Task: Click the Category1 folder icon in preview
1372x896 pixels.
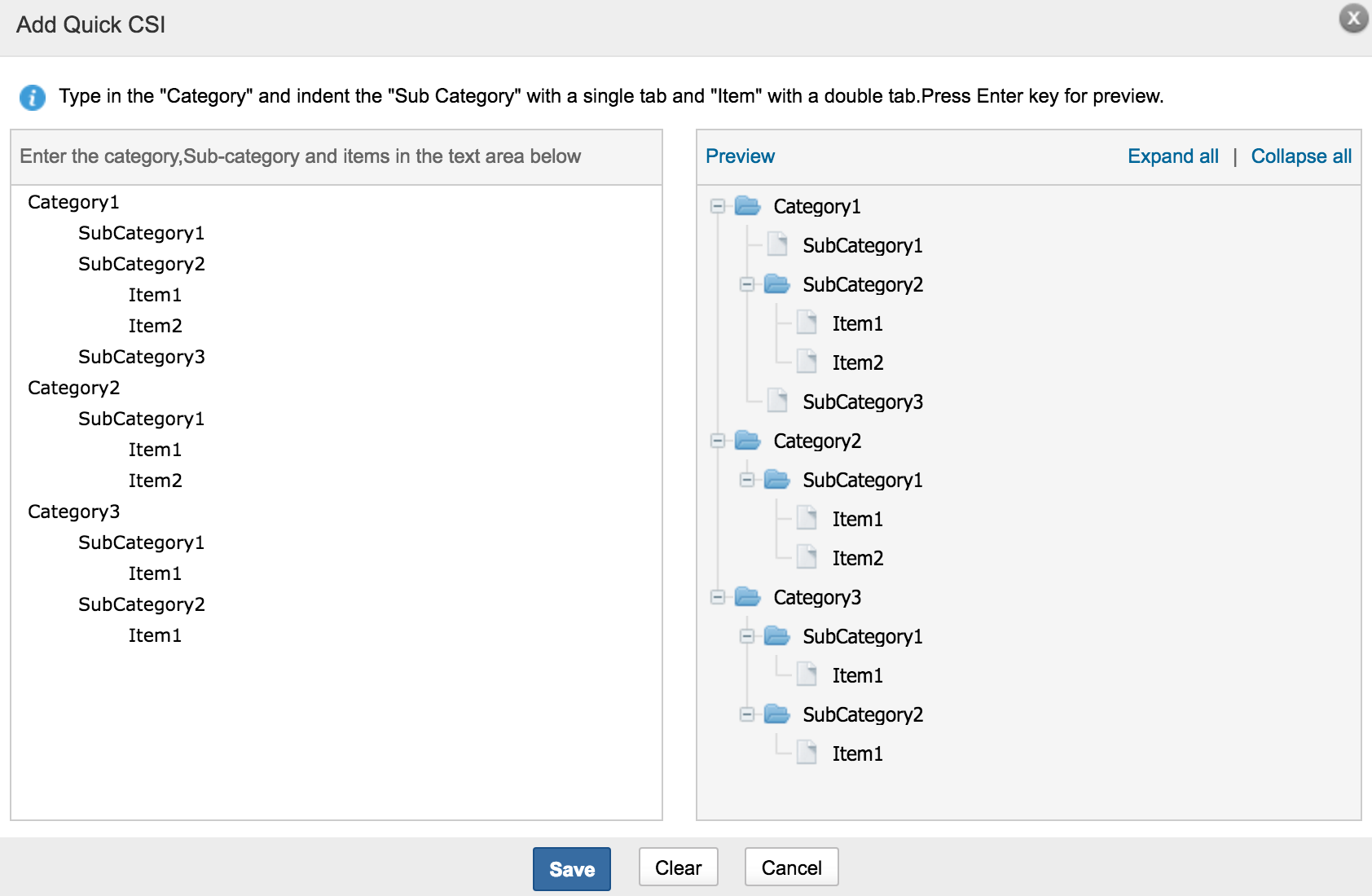Action: [x=747, y=206]
